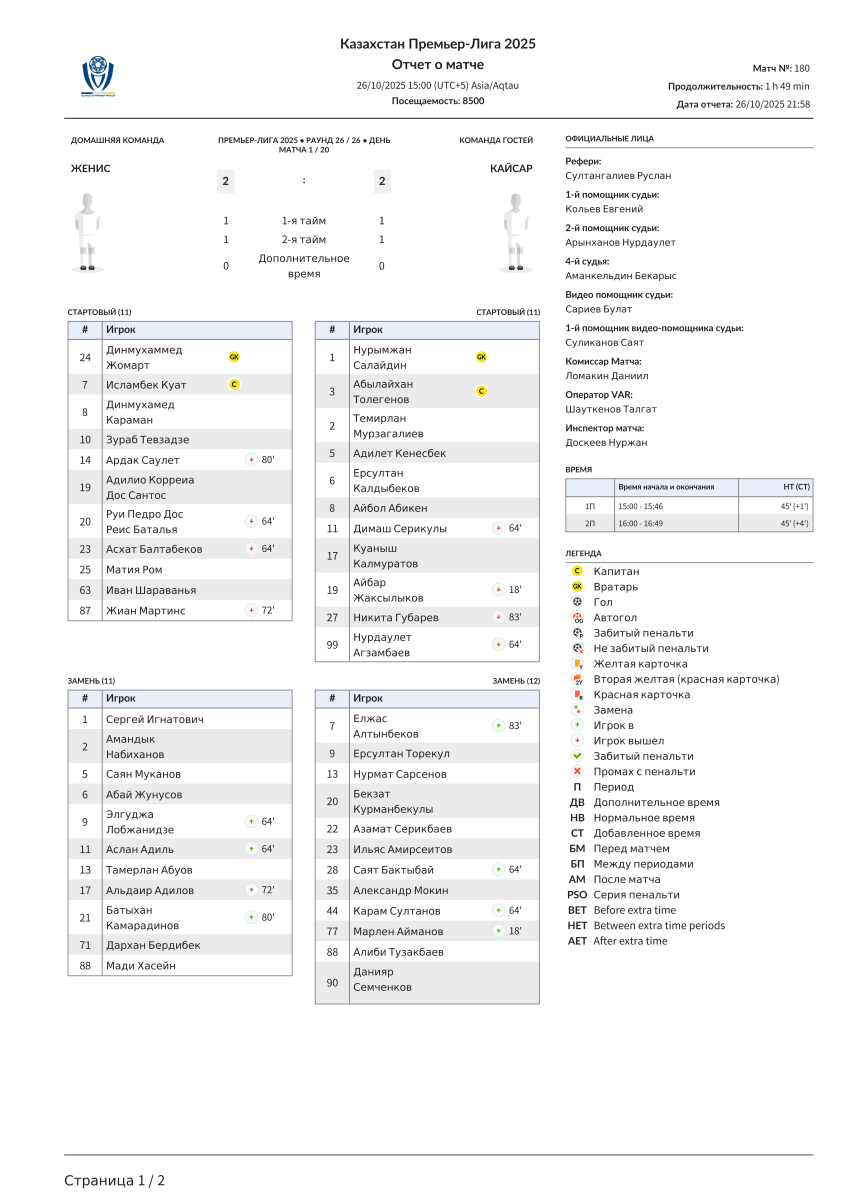Click goalkeeper badge beside Нурымжан Салайдин

[481, 357]
